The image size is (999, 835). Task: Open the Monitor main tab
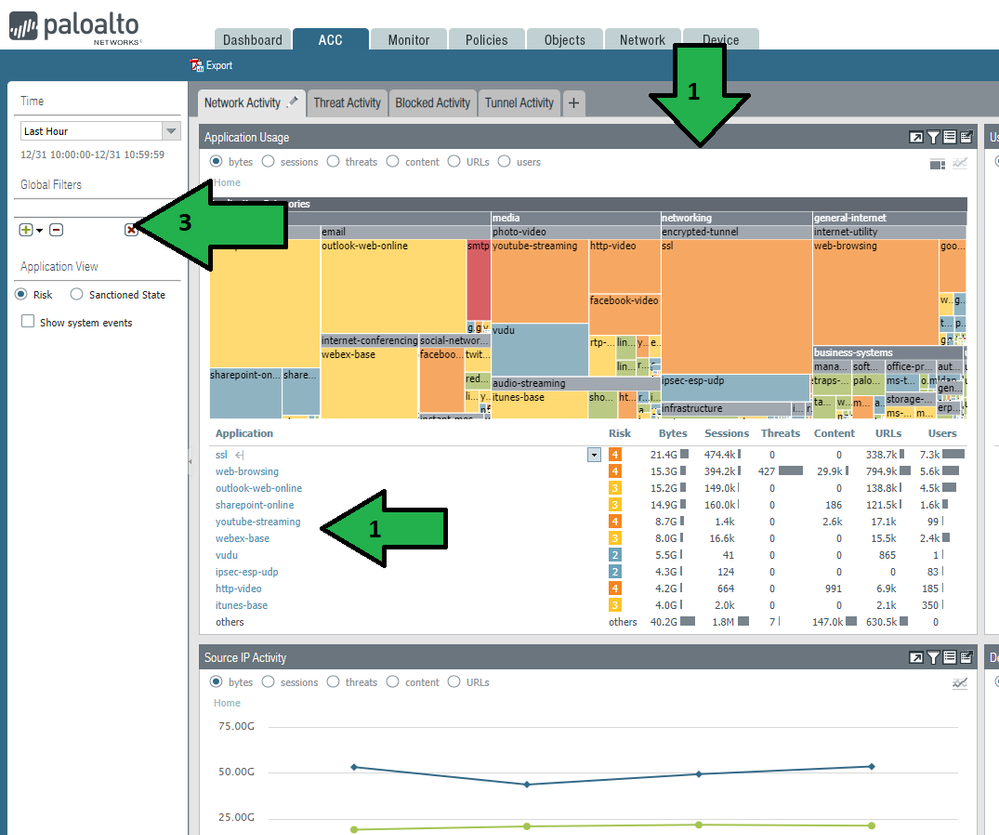pos(408,40)
